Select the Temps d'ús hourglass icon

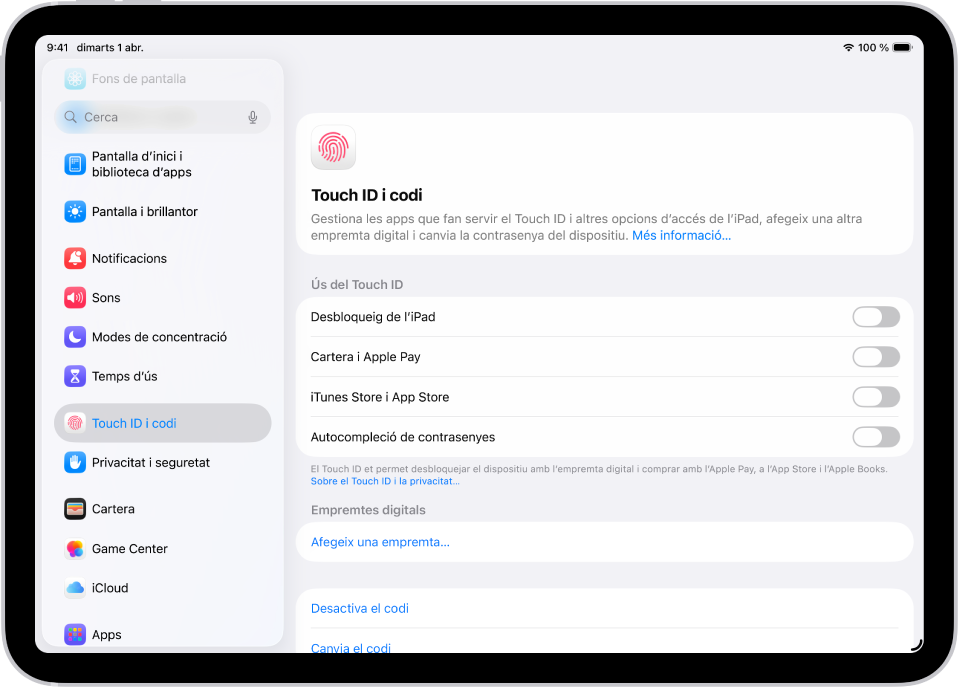point(75,376)
